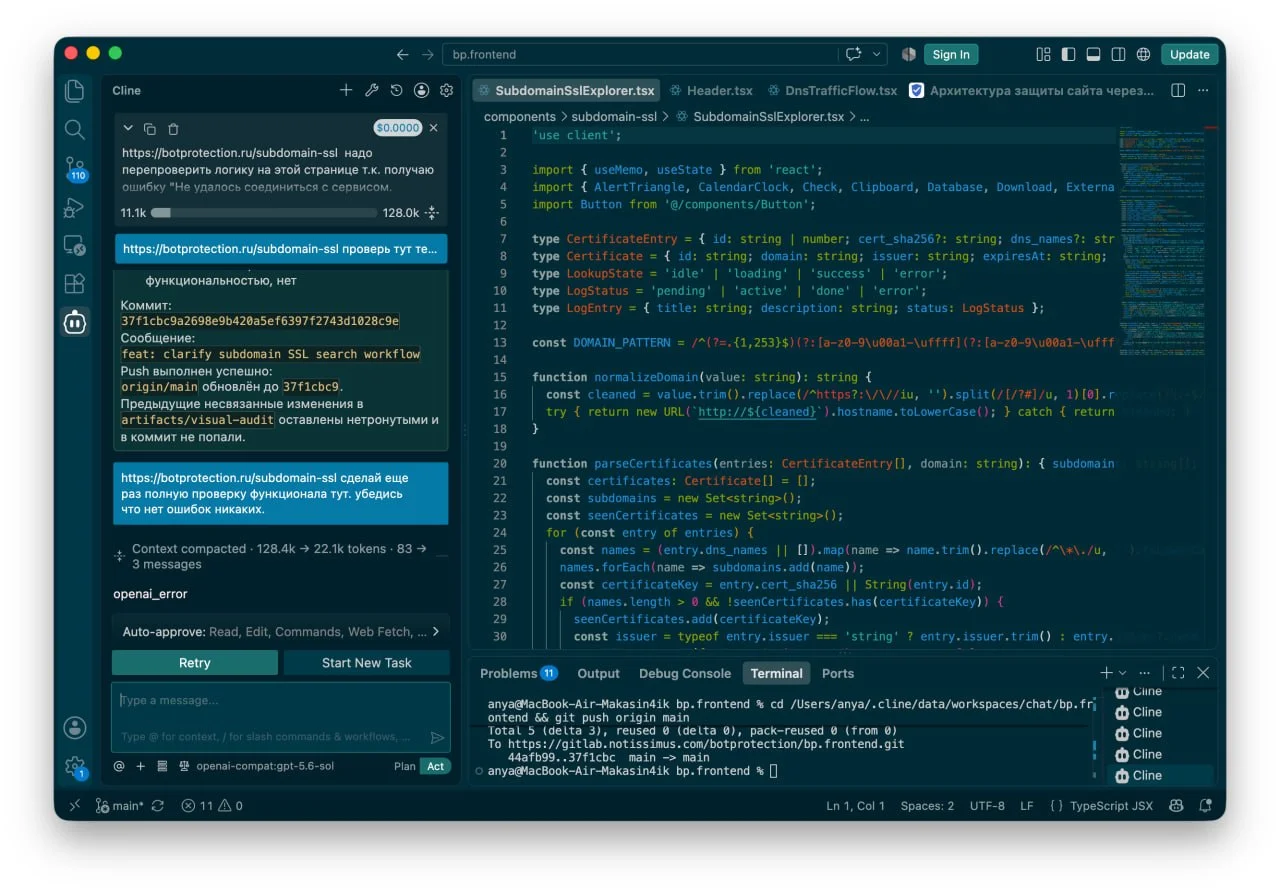
Task: Open the Cline task history
Action: (x=396, y=90)
